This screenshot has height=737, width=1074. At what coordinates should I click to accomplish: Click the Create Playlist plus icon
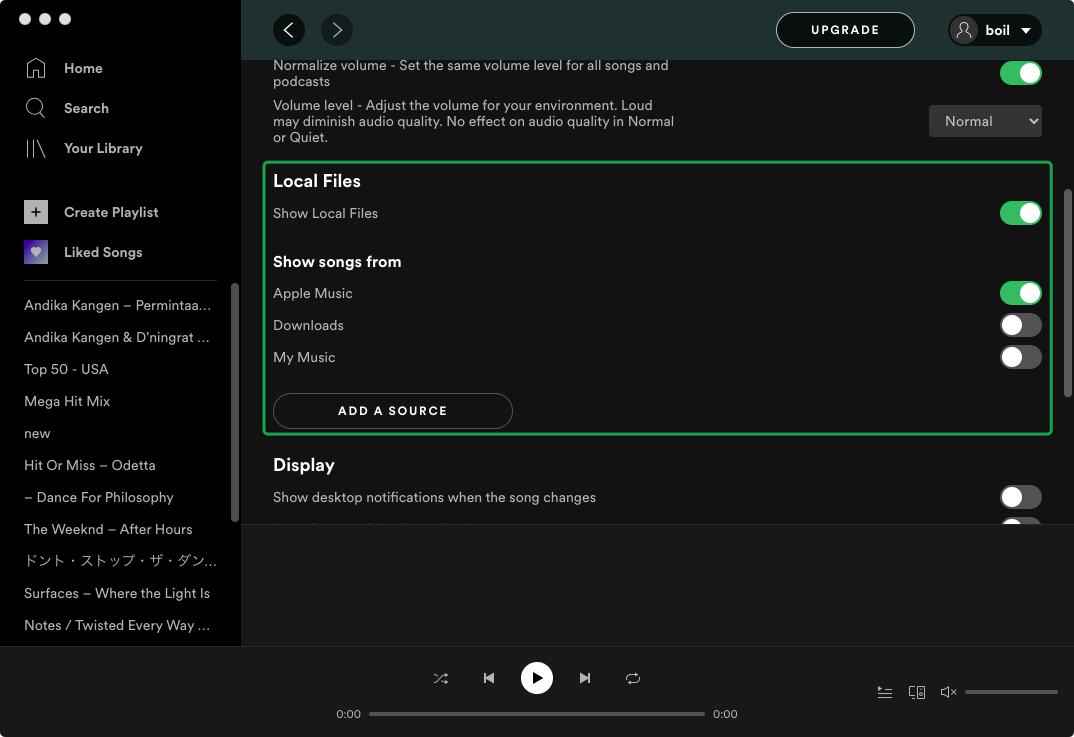click(x=36, y=212)
